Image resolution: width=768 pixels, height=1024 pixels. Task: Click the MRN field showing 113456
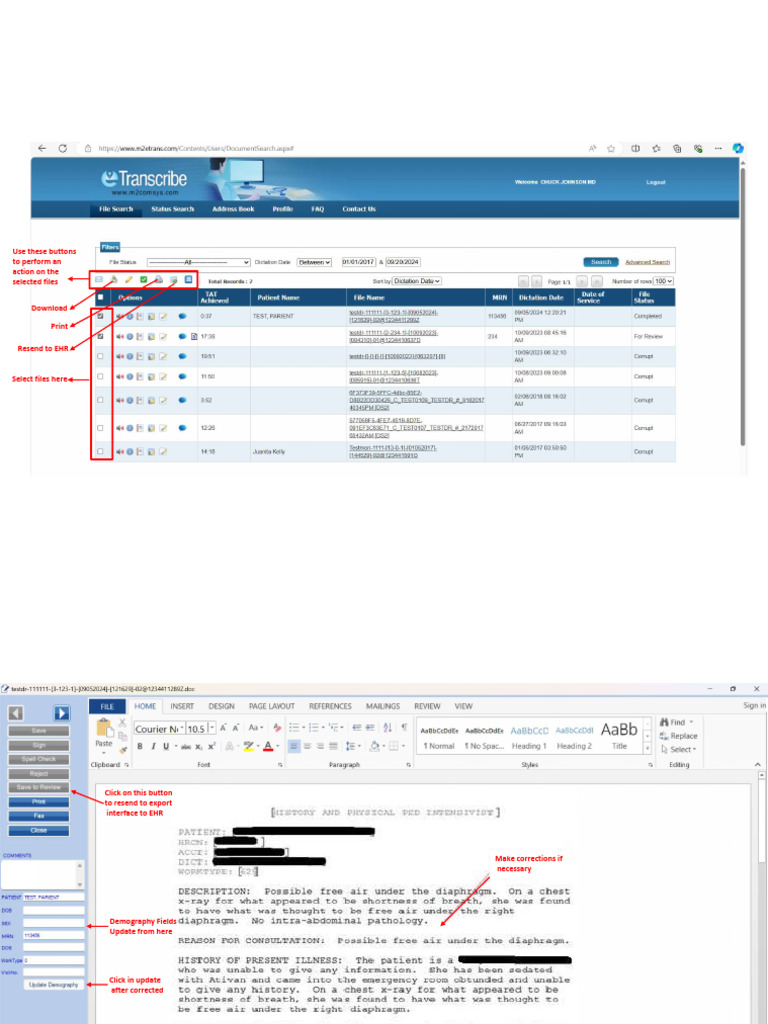click(x=54, y=936)
